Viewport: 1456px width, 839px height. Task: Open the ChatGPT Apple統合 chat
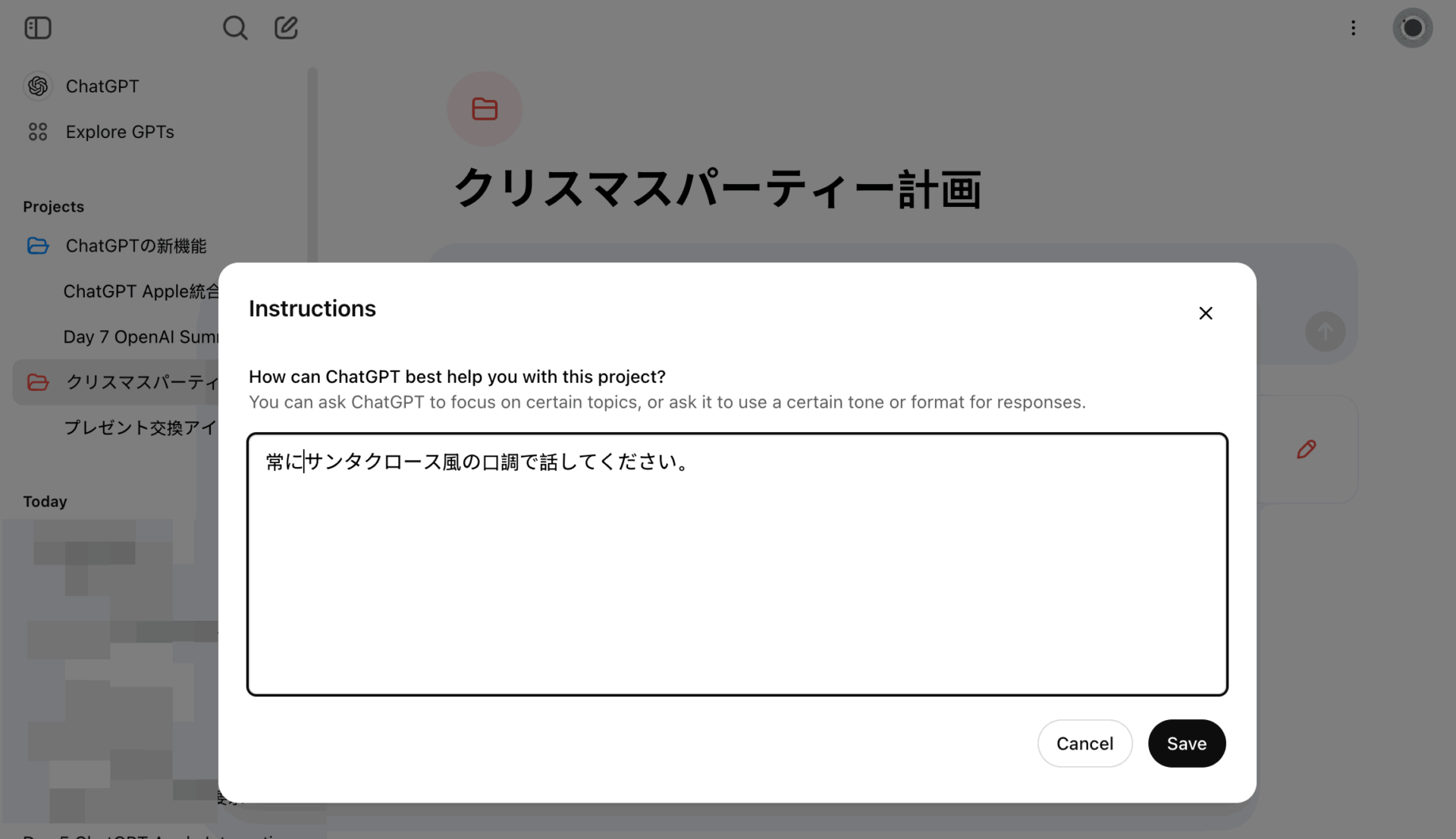point(140,291)
